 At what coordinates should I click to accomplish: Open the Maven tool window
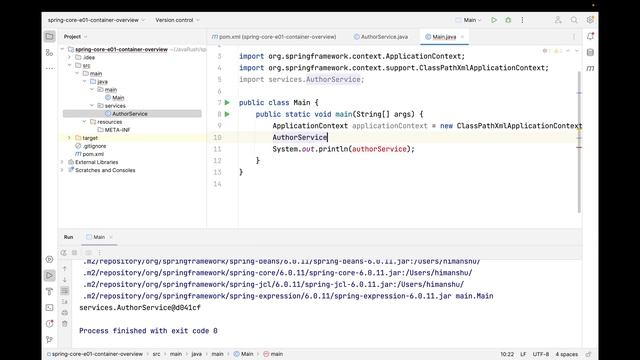[590, 68]
